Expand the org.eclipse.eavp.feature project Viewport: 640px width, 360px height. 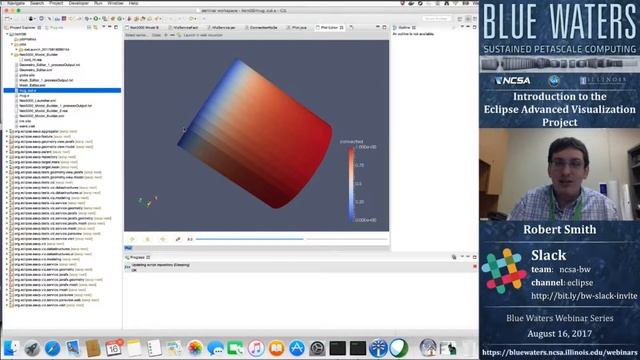(7, 136)
